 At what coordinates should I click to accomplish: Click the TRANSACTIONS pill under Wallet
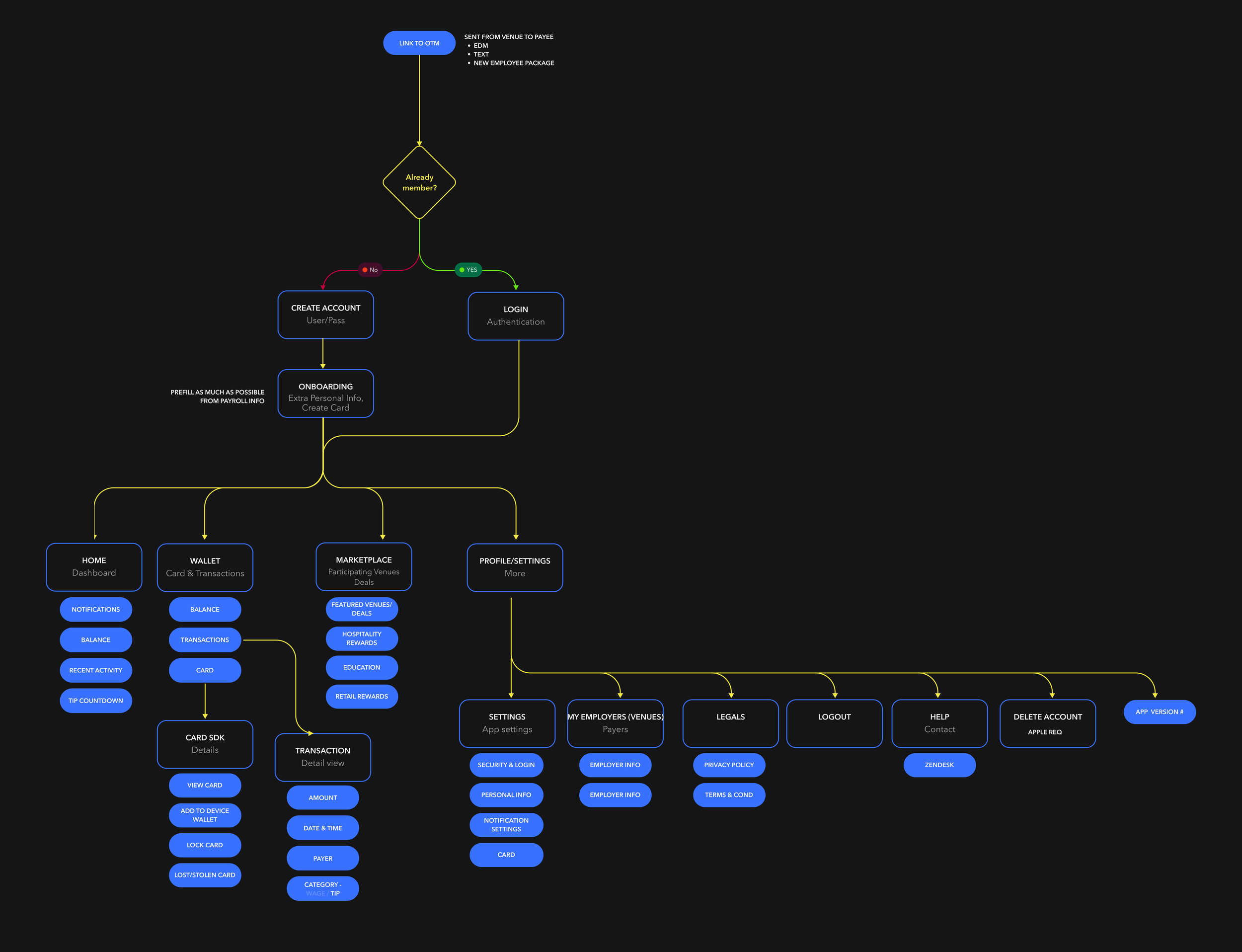[x=205, y=640]
